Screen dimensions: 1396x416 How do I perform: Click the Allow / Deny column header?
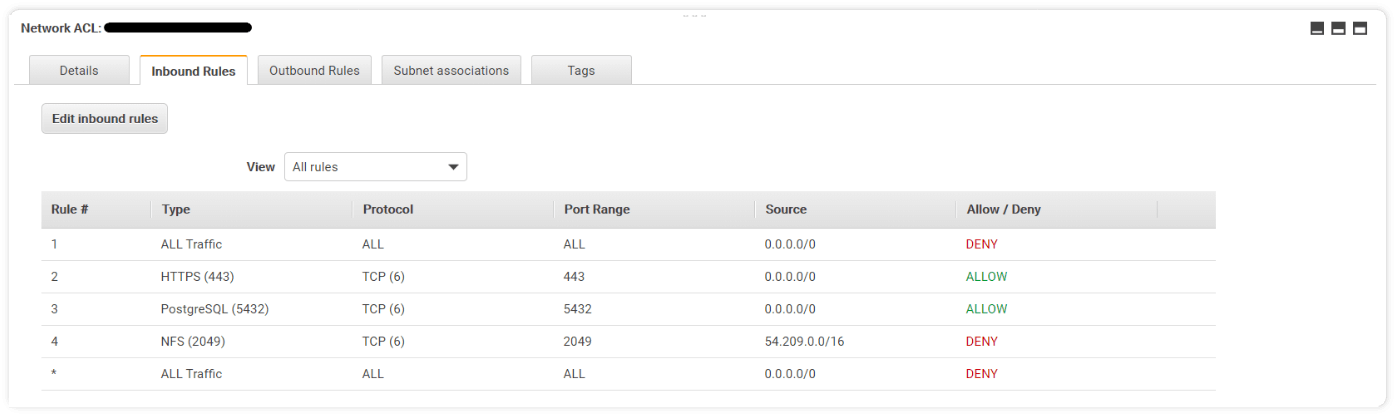[x=1003, y=210]
